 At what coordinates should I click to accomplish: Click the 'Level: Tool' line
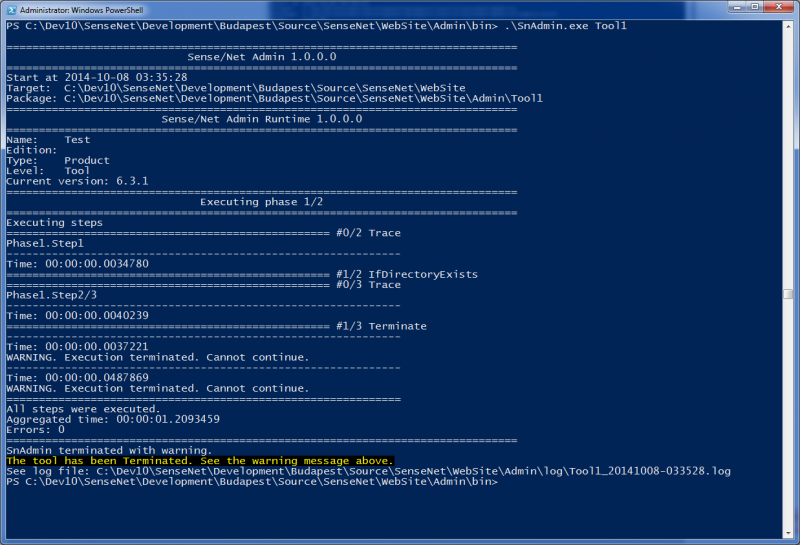click(48, 171)
